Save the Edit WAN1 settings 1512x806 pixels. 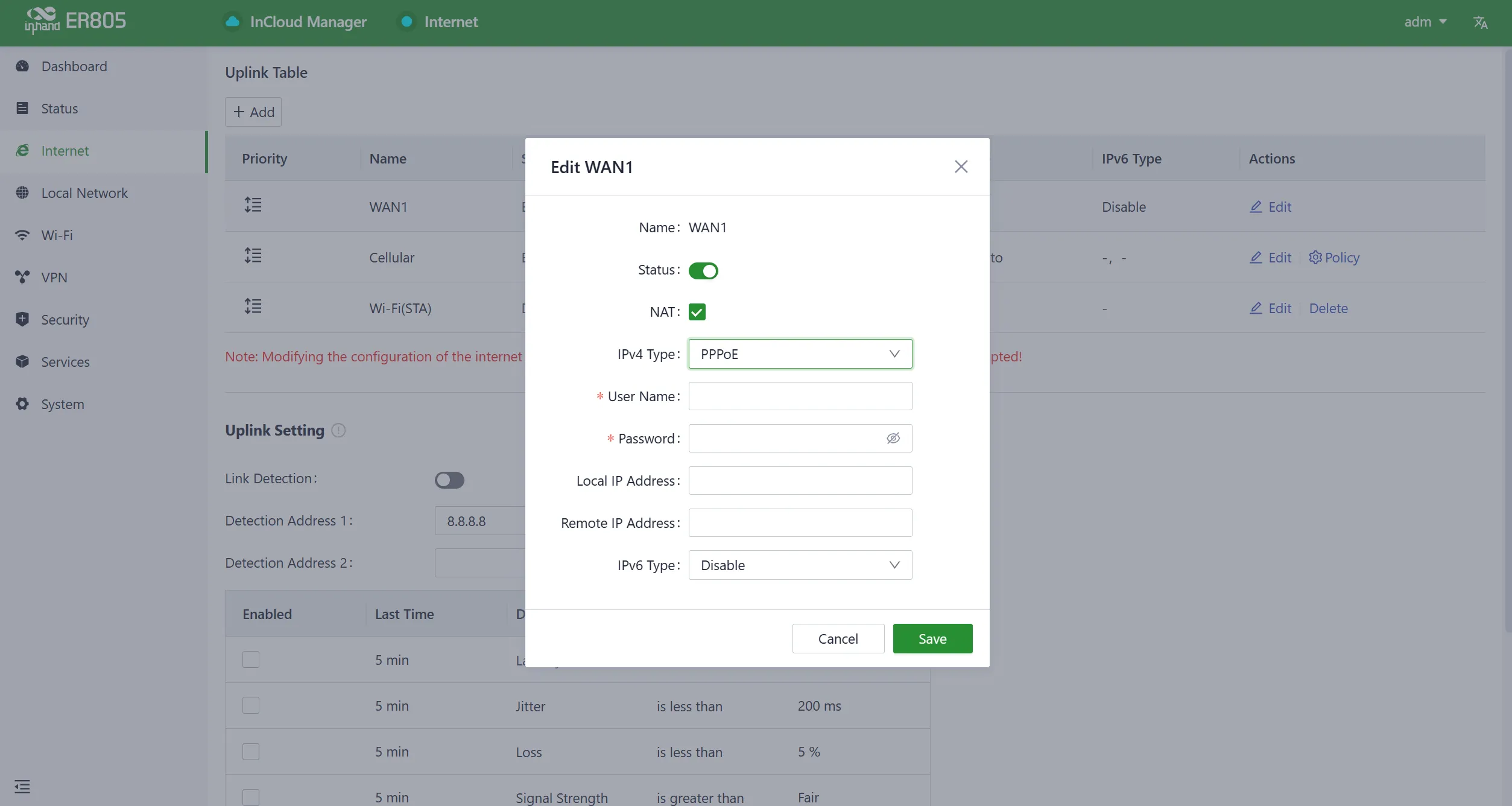click(932, 639)
